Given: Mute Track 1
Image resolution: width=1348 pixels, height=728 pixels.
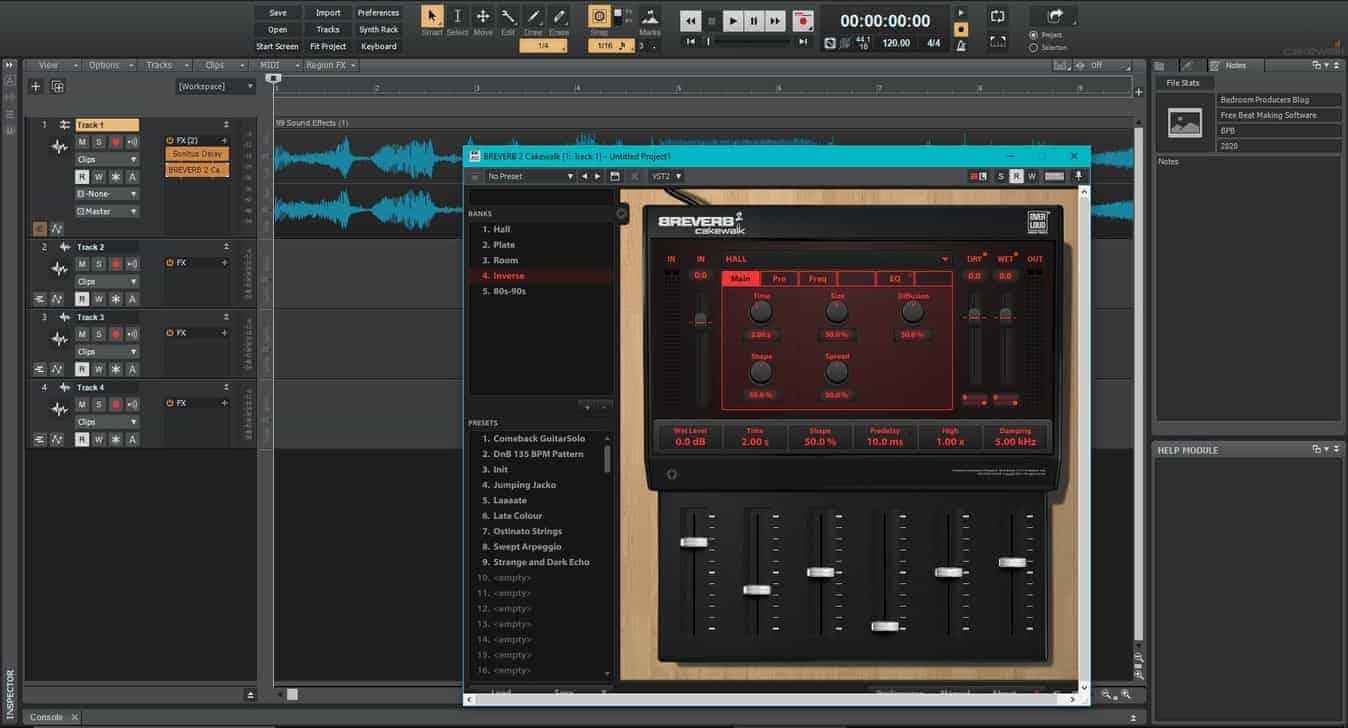Looking at the screenshot, I should click(83, 142).
